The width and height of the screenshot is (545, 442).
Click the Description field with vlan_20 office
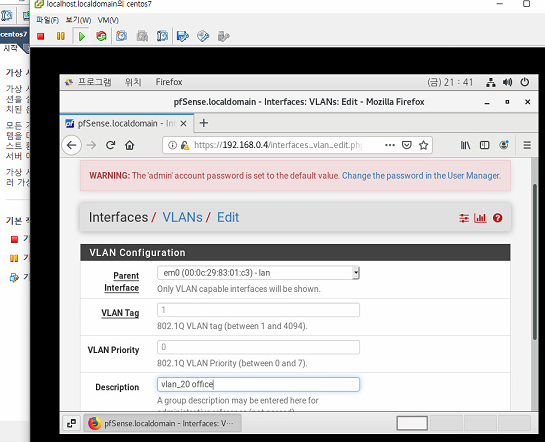[x=258, y=384]
